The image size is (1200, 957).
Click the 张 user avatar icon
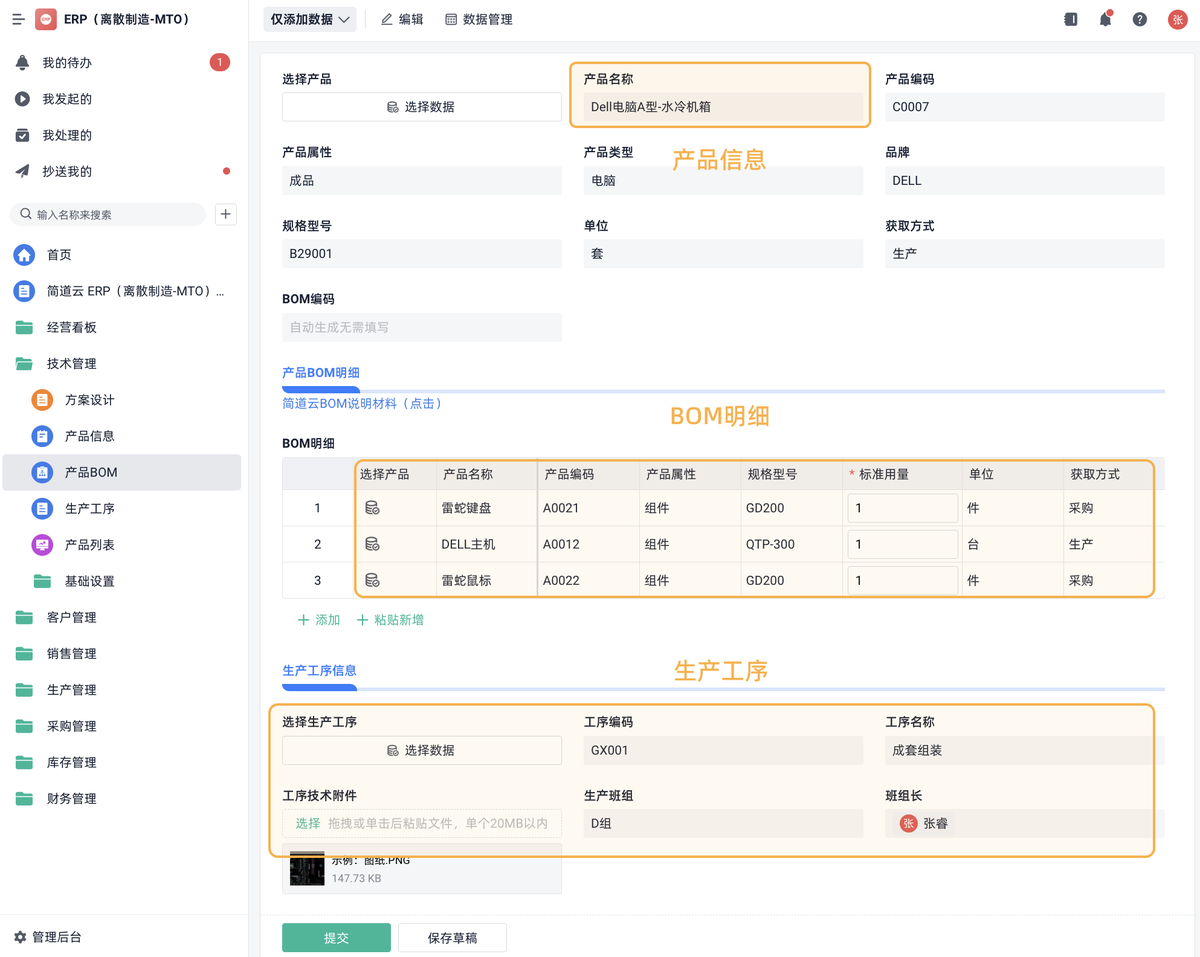(x=1177, y=18)
